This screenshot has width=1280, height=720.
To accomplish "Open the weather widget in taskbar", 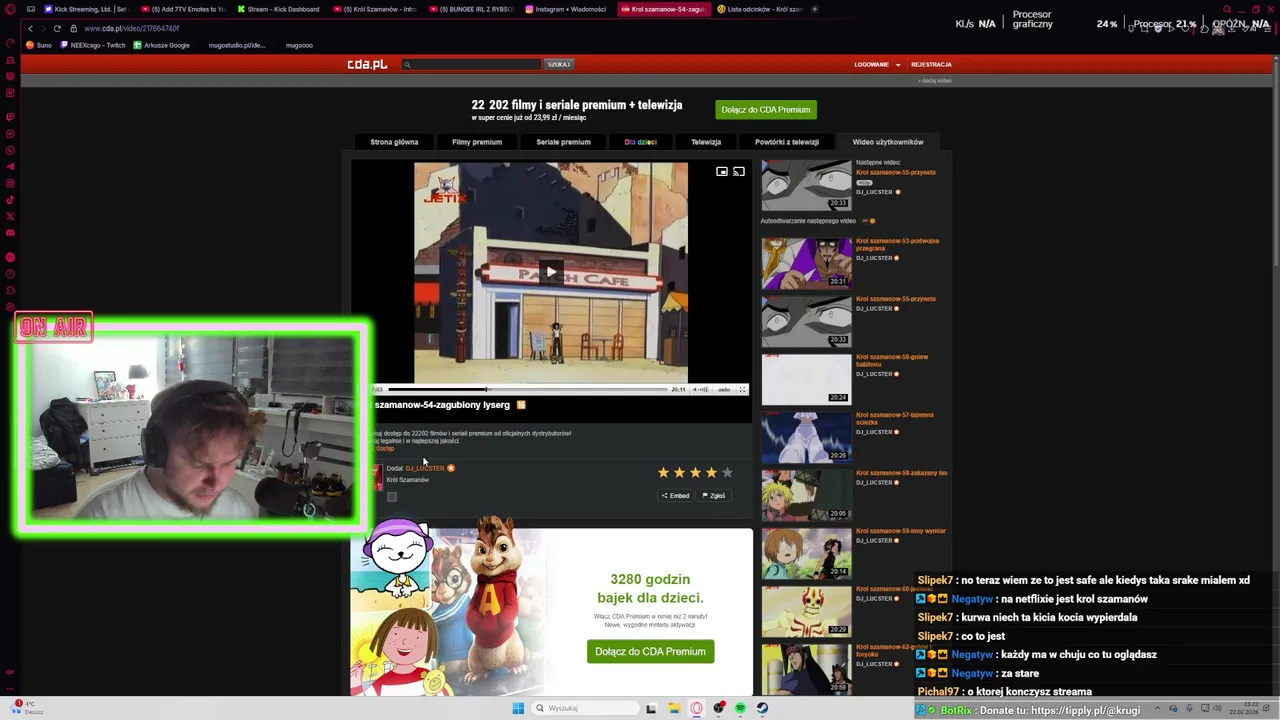I will (x=26, y=708).
